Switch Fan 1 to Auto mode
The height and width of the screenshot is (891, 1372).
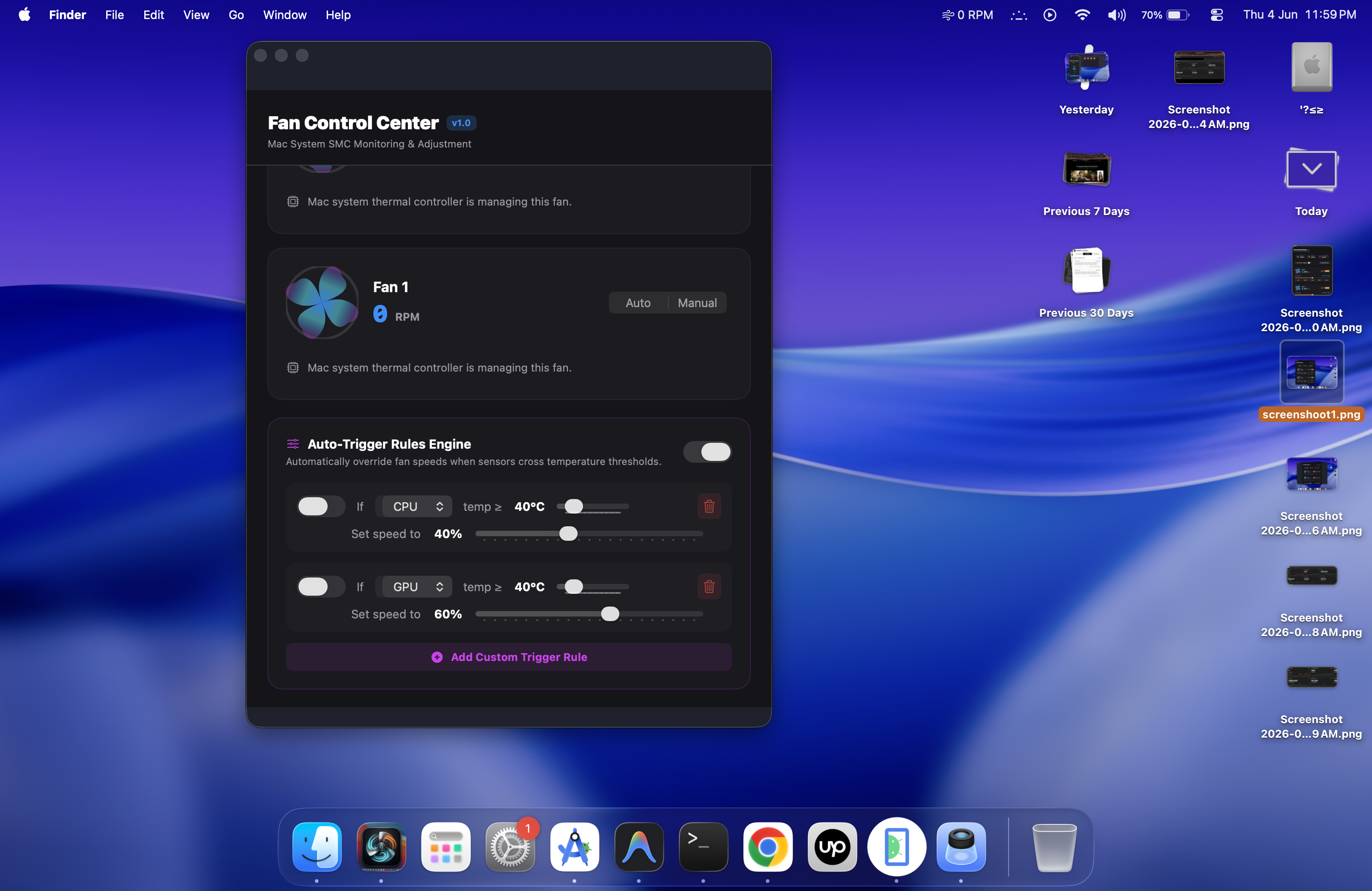638,303
